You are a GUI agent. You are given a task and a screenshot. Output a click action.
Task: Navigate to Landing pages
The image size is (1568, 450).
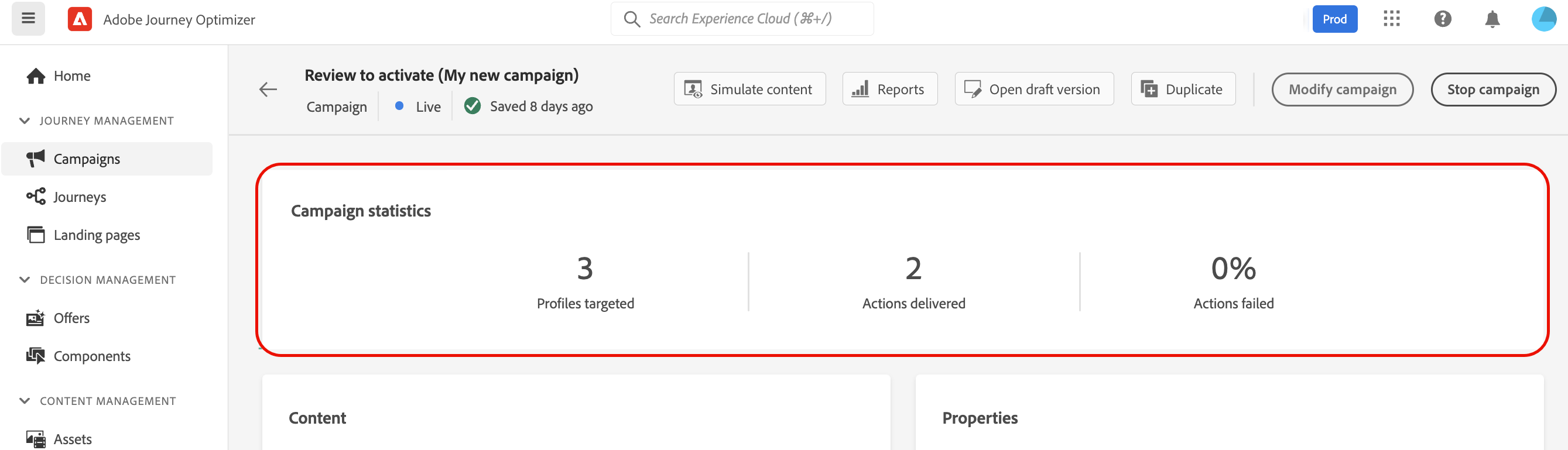point(96,235)
